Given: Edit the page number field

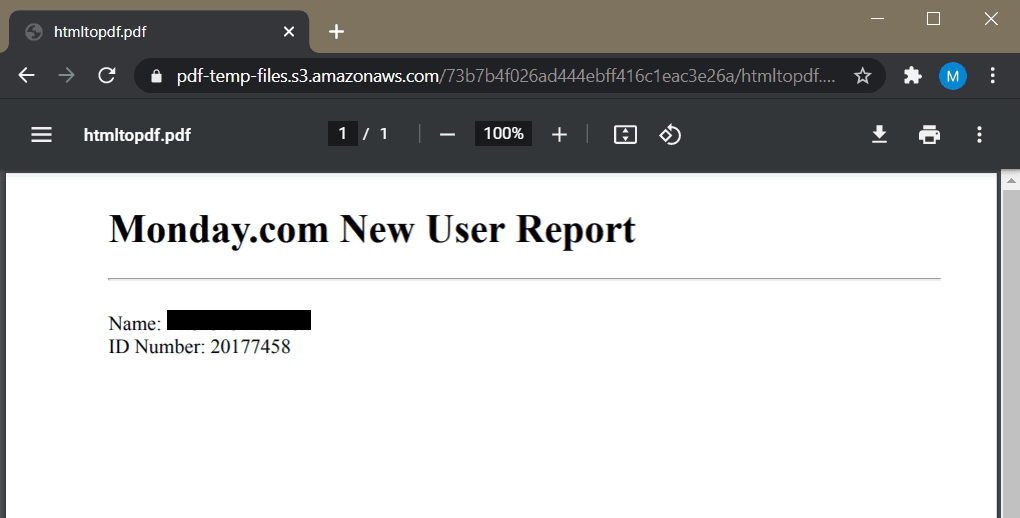Looking at the screenshot, I should click(342, 134).
